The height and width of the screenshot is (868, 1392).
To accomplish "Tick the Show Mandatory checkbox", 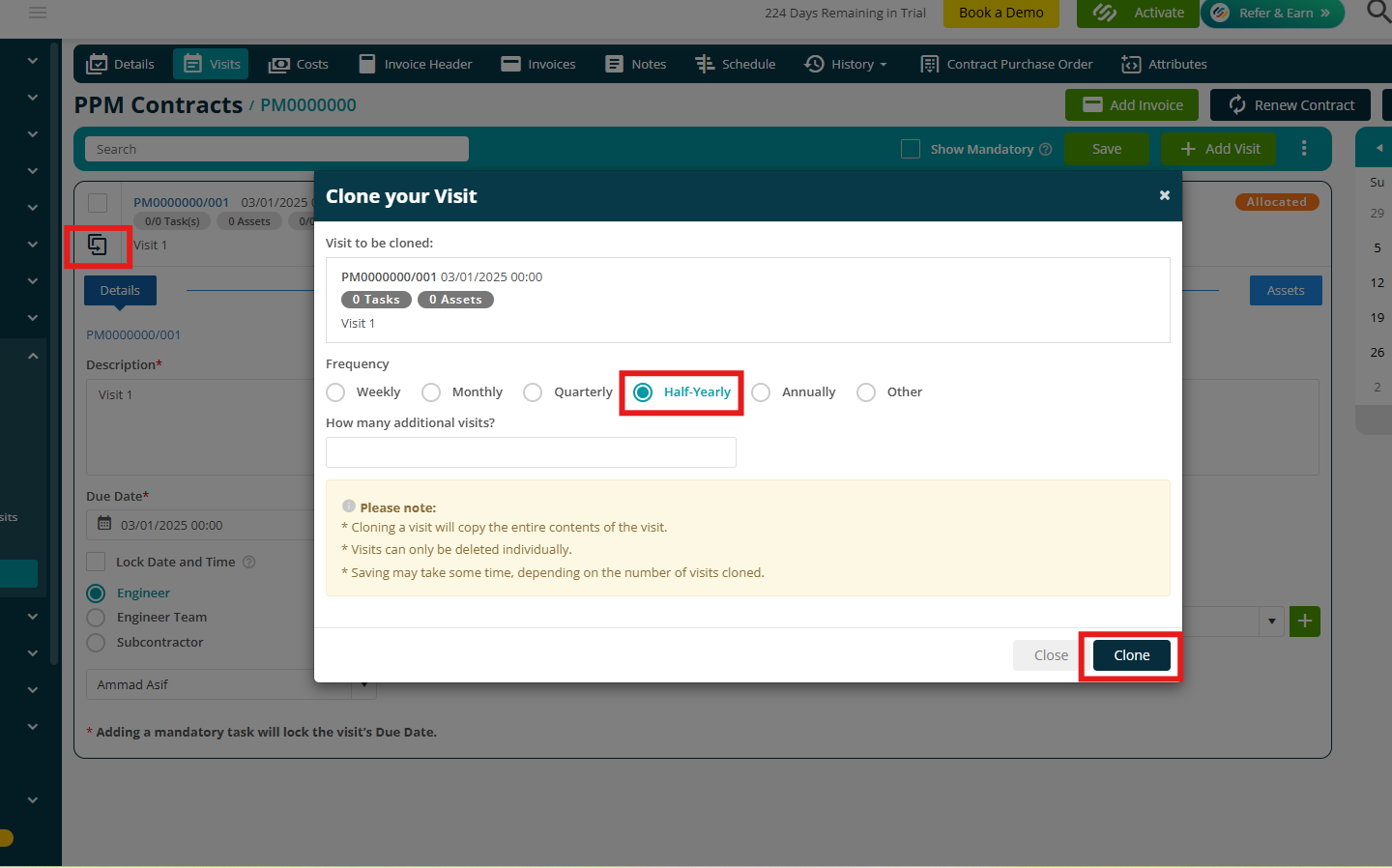I will tap(911, 149).
